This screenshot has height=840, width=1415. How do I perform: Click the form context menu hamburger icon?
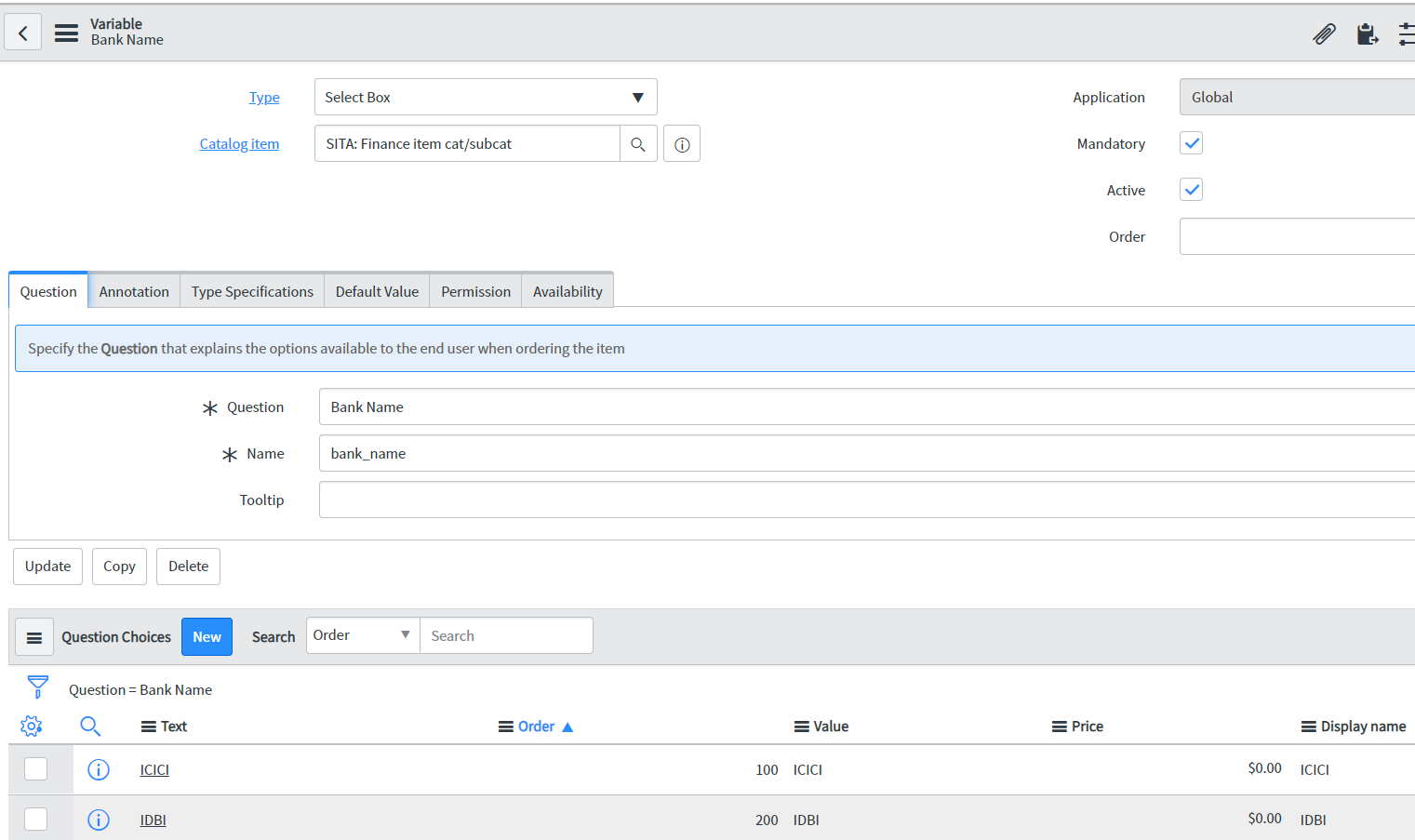click(x=65, y=32)
